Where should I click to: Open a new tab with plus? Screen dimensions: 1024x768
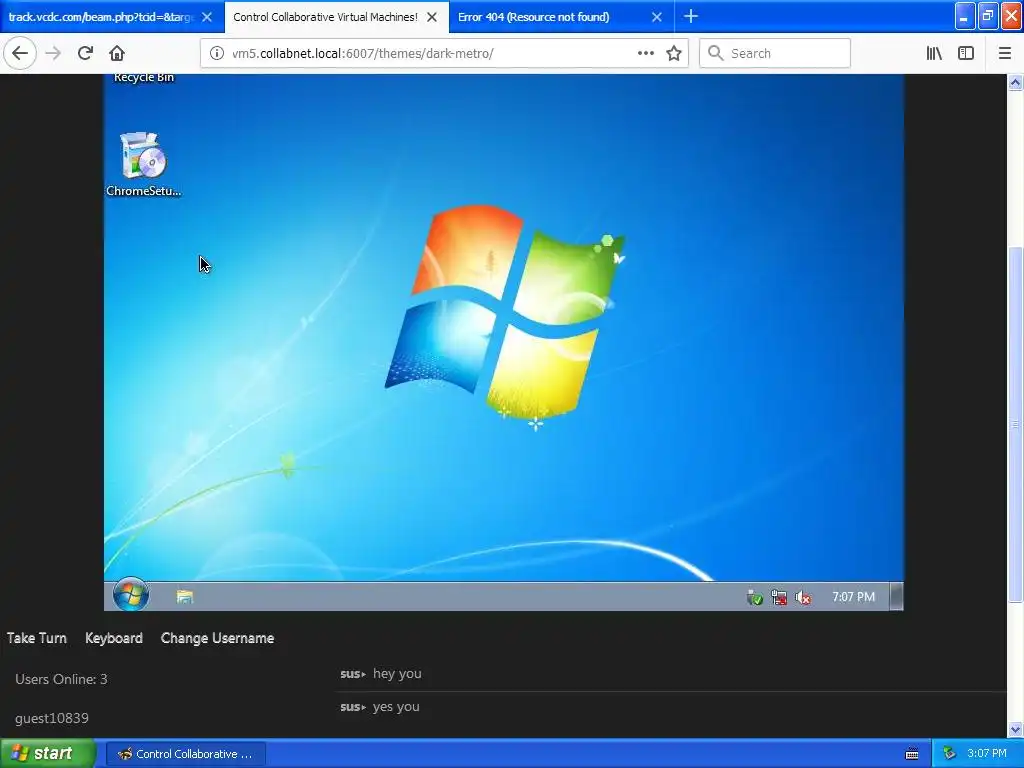click(x=690, y=16)
